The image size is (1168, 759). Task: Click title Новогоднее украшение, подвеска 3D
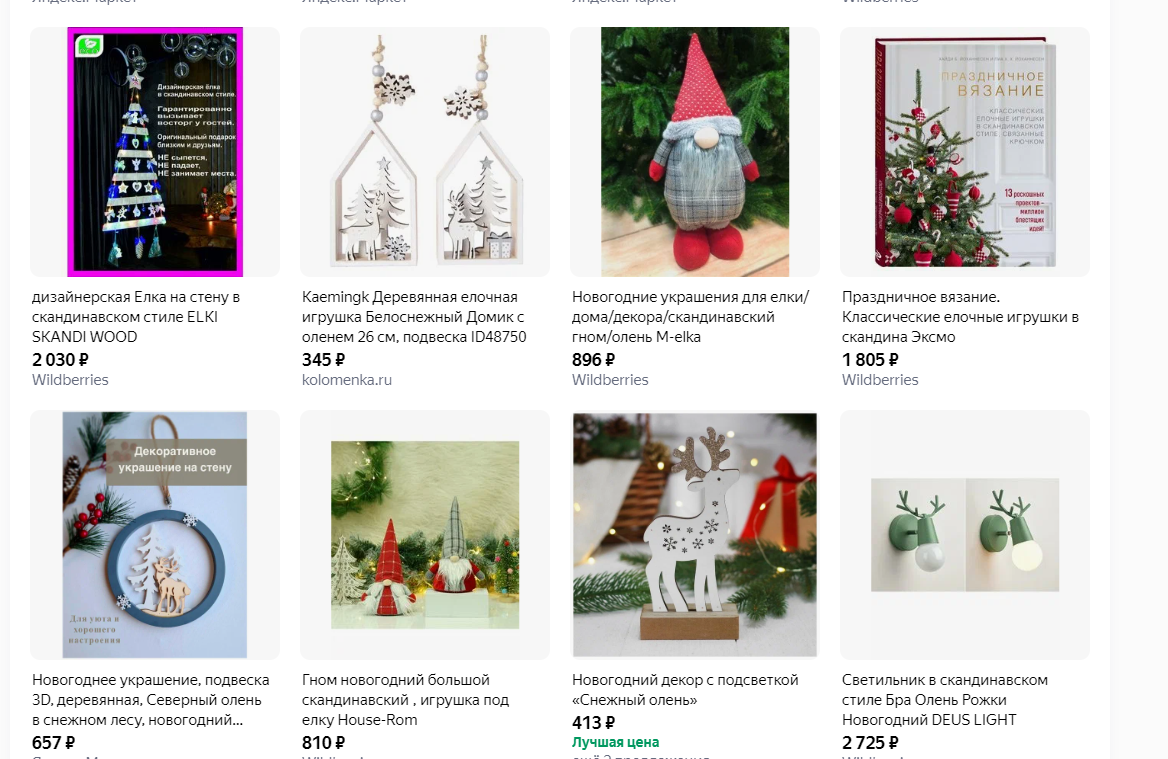click(x=150, y=699)
